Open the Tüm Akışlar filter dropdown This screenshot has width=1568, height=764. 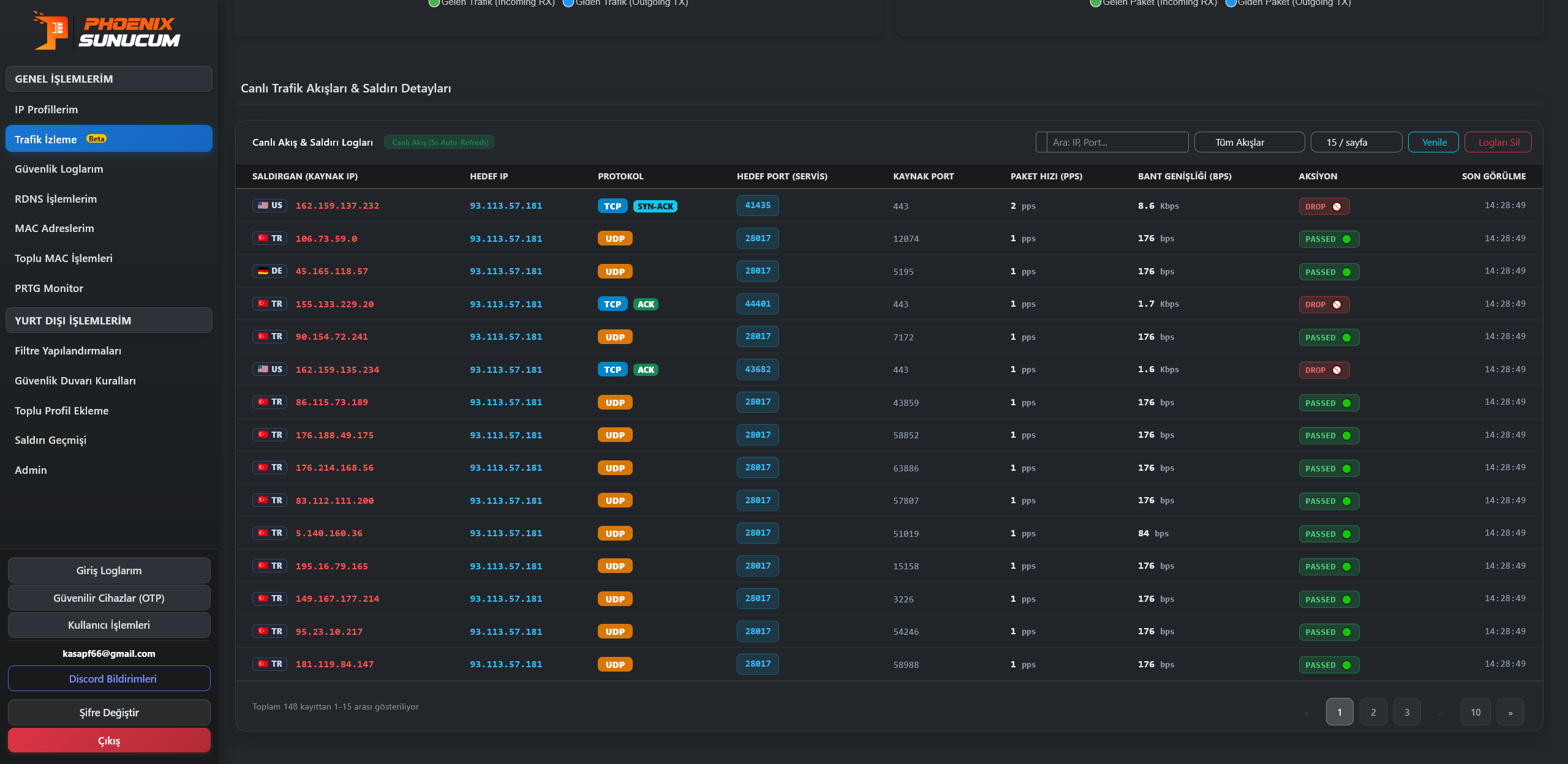click(x=1249, y=142)
